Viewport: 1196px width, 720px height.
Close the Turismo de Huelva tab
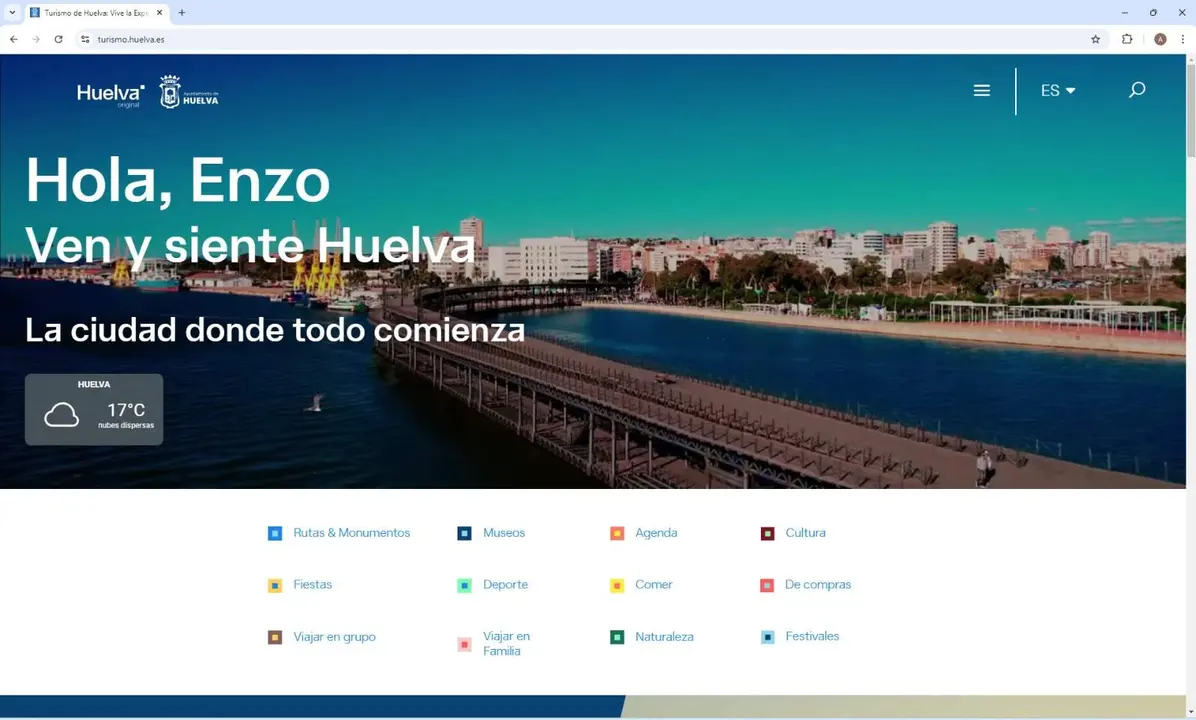coord(159,13)
